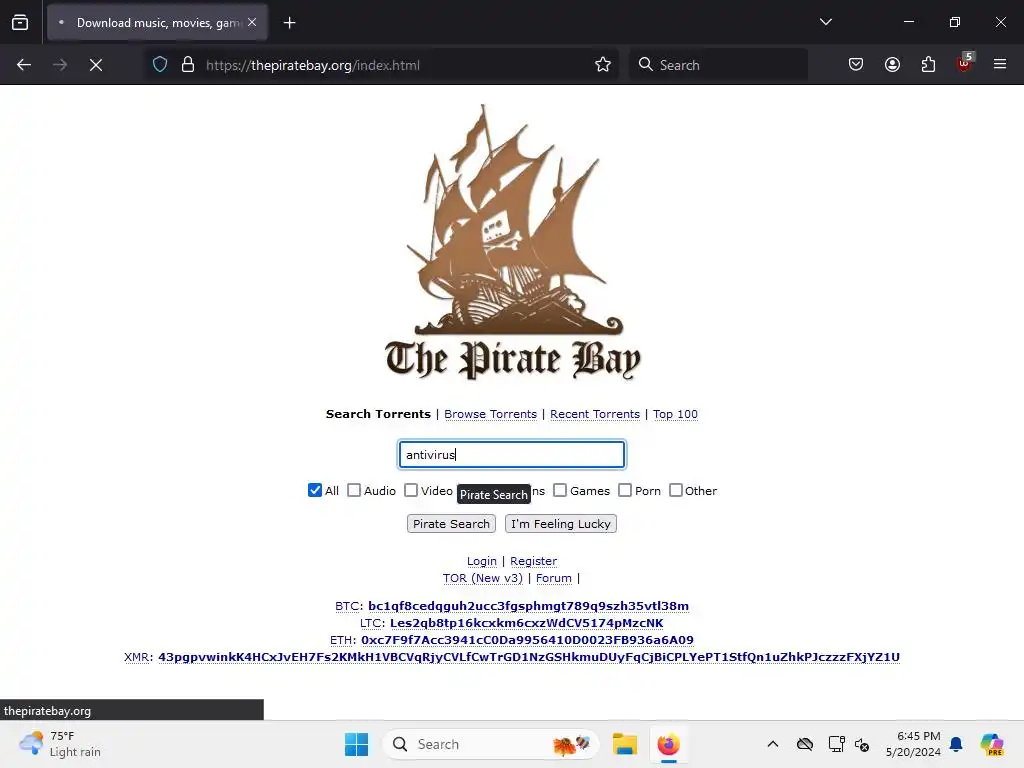The image size is (1024, 768).
Task: Click the BTC donation address
Action: point(528,606)
